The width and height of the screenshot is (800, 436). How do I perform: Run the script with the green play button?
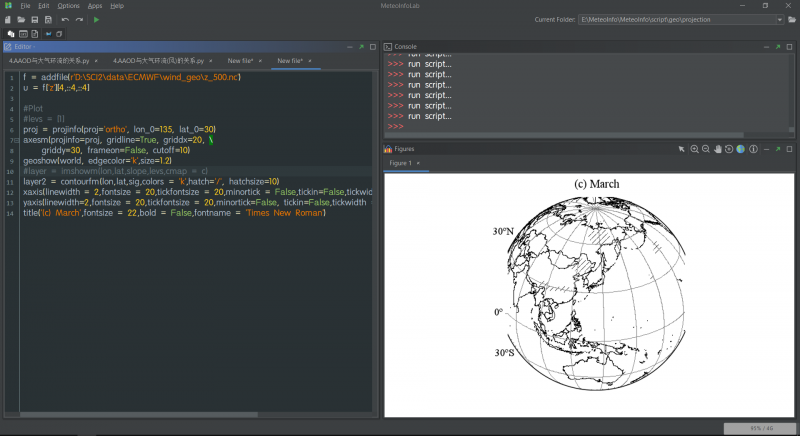pos(96,19)
